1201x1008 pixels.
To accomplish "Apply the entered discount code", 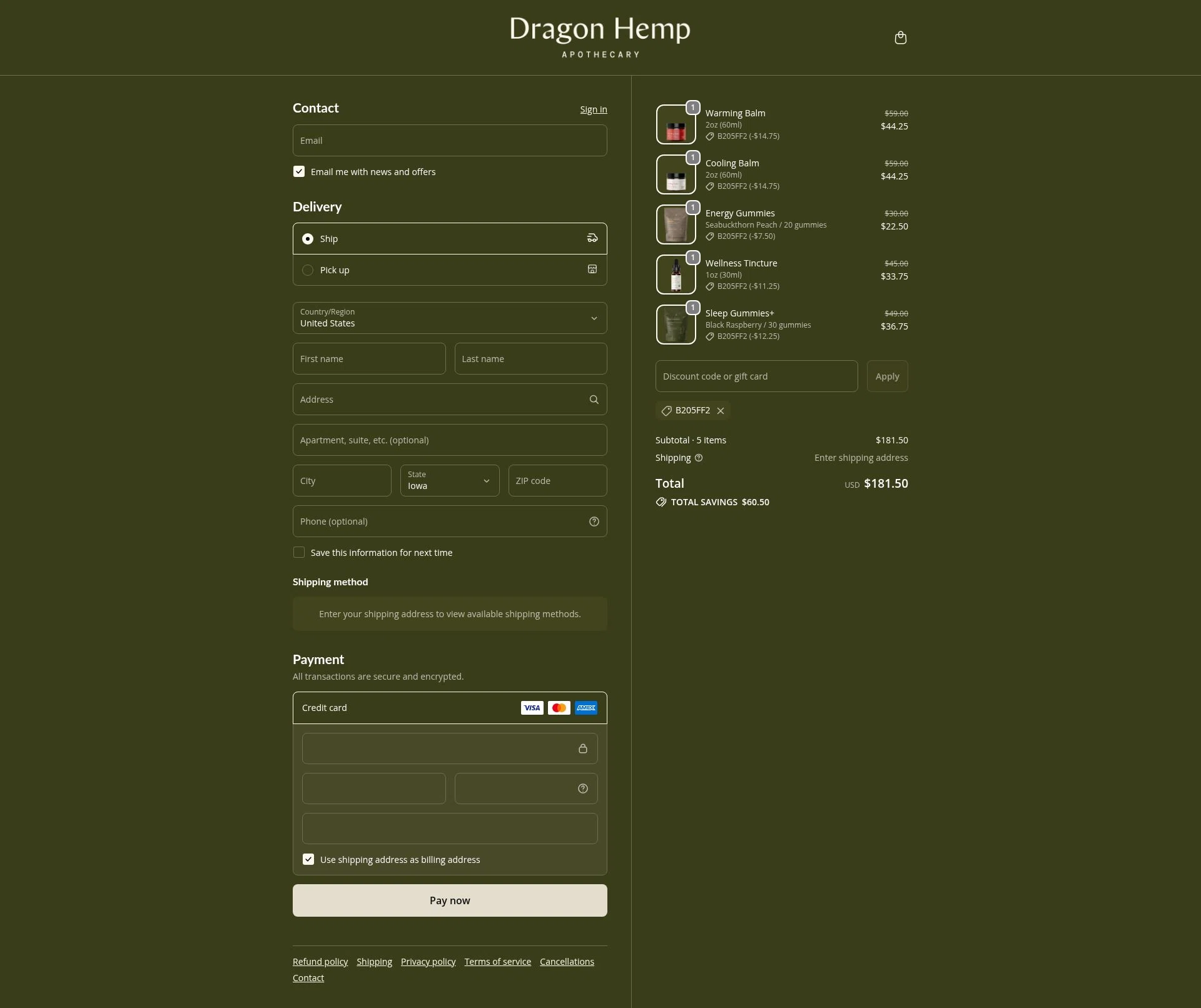I will (887, 376).
